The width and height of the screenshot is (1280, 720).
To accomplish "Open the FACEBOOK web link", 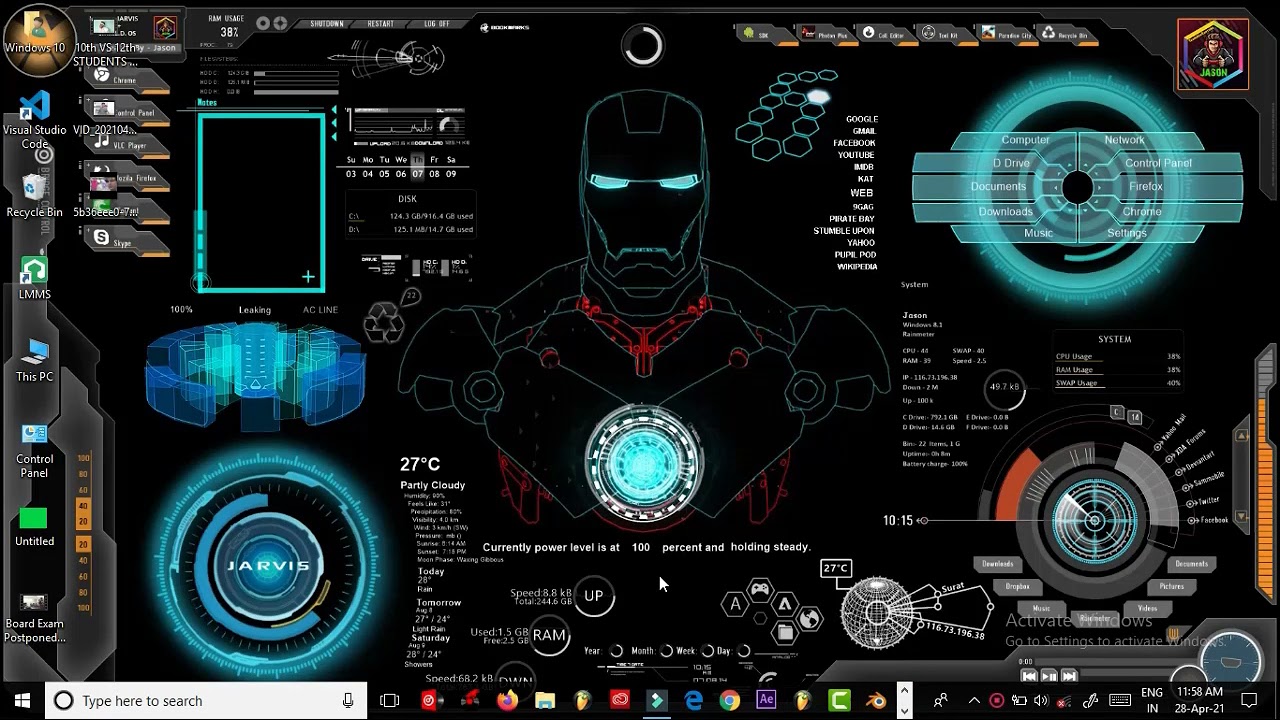I will (x=855, y=143).
